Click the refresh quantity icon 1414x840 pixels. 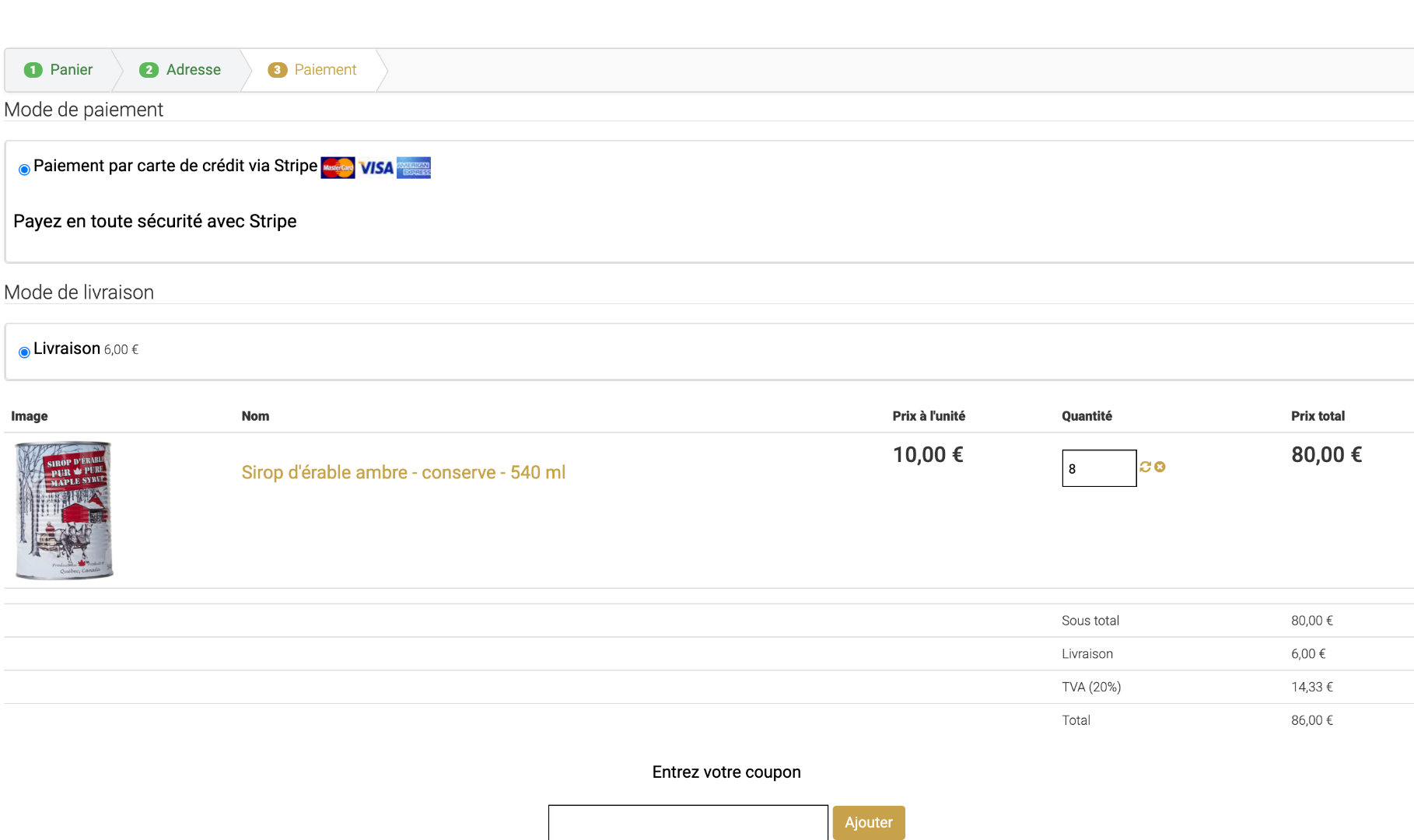click(x=1146, y=467)
